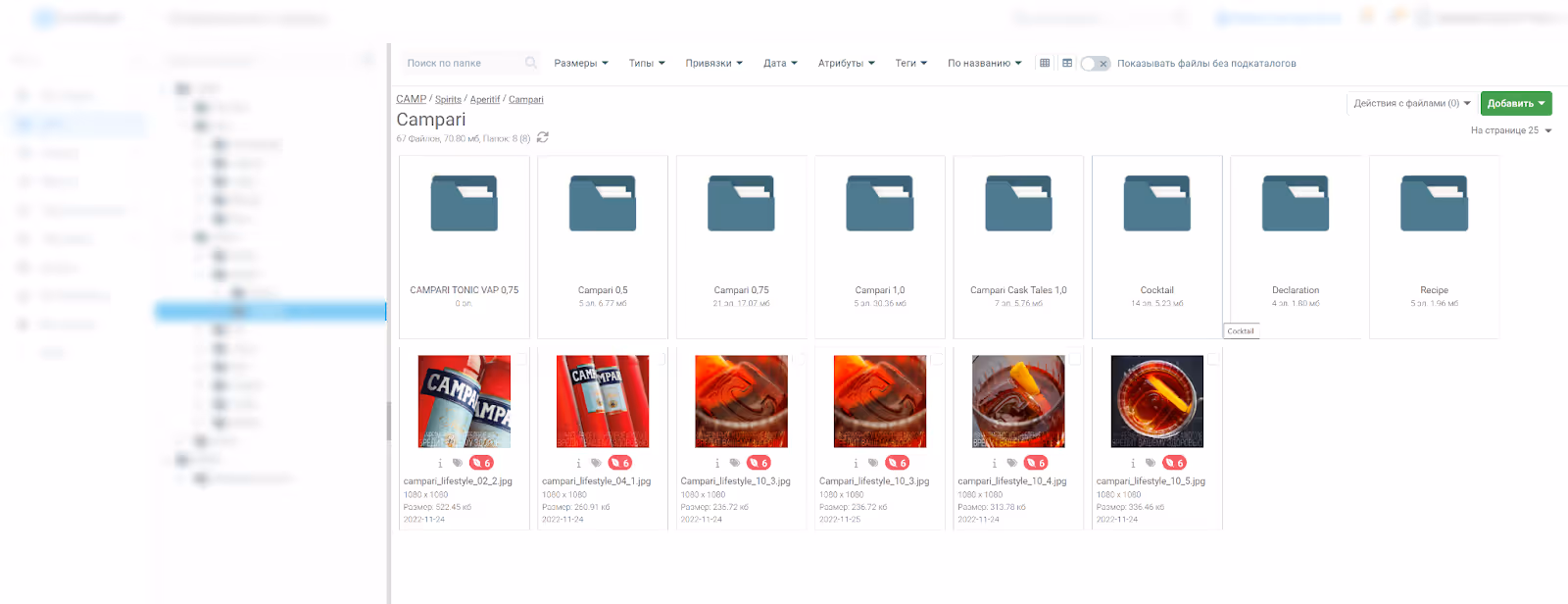Image resolution: width=1568 pixels, height=604 pixels.
Task: Open the Размеры filter dropdown
Action: (x=581, y=63)
